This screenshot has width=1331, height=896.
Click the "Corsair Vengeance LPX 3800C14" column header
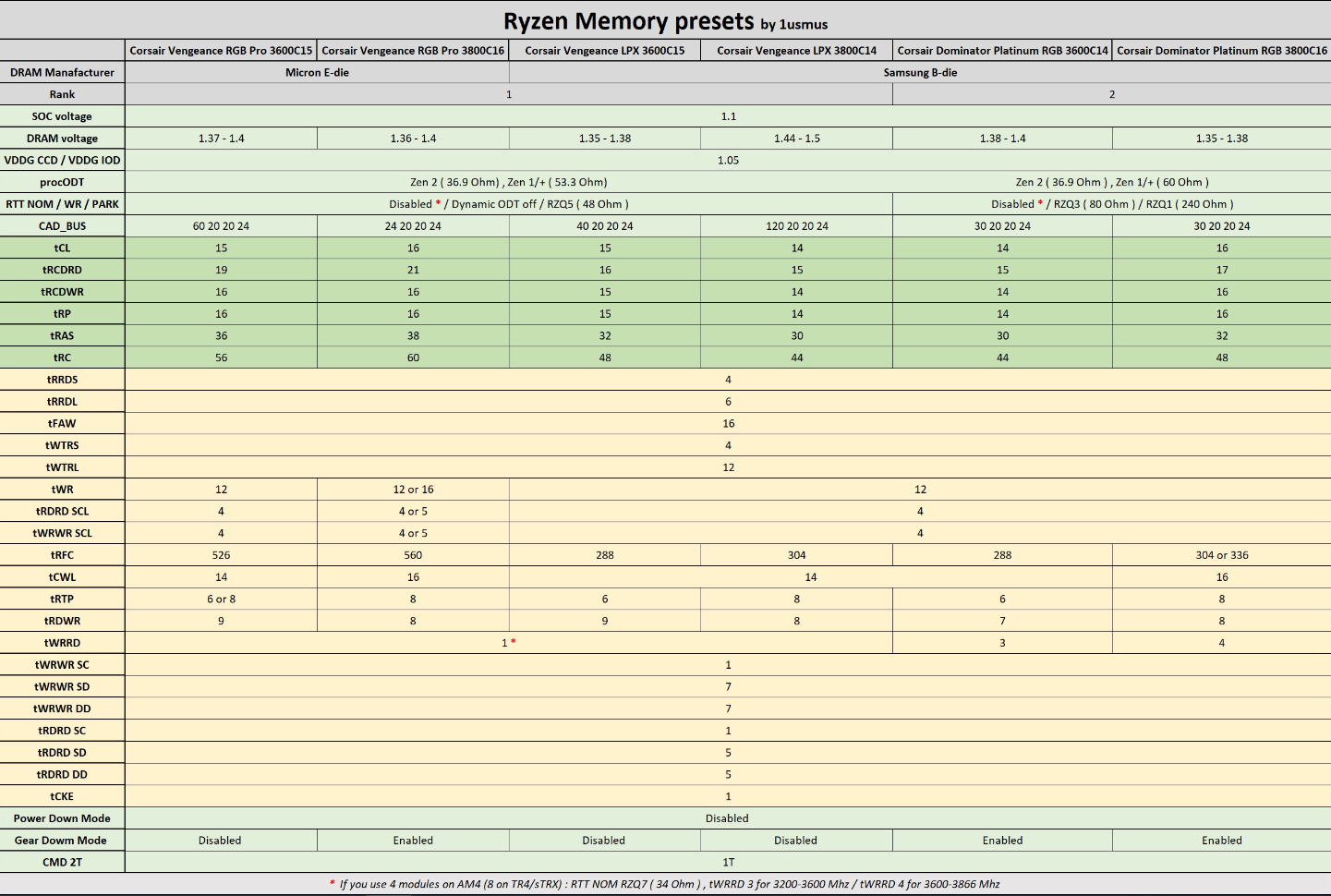point(797,51)
